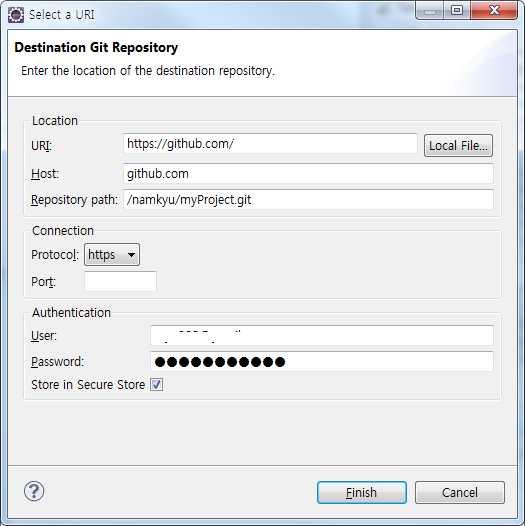The width and height of the screenshot is (525, 526).
Task: Click into the URI text field
Action: click(x=270, y=144)
